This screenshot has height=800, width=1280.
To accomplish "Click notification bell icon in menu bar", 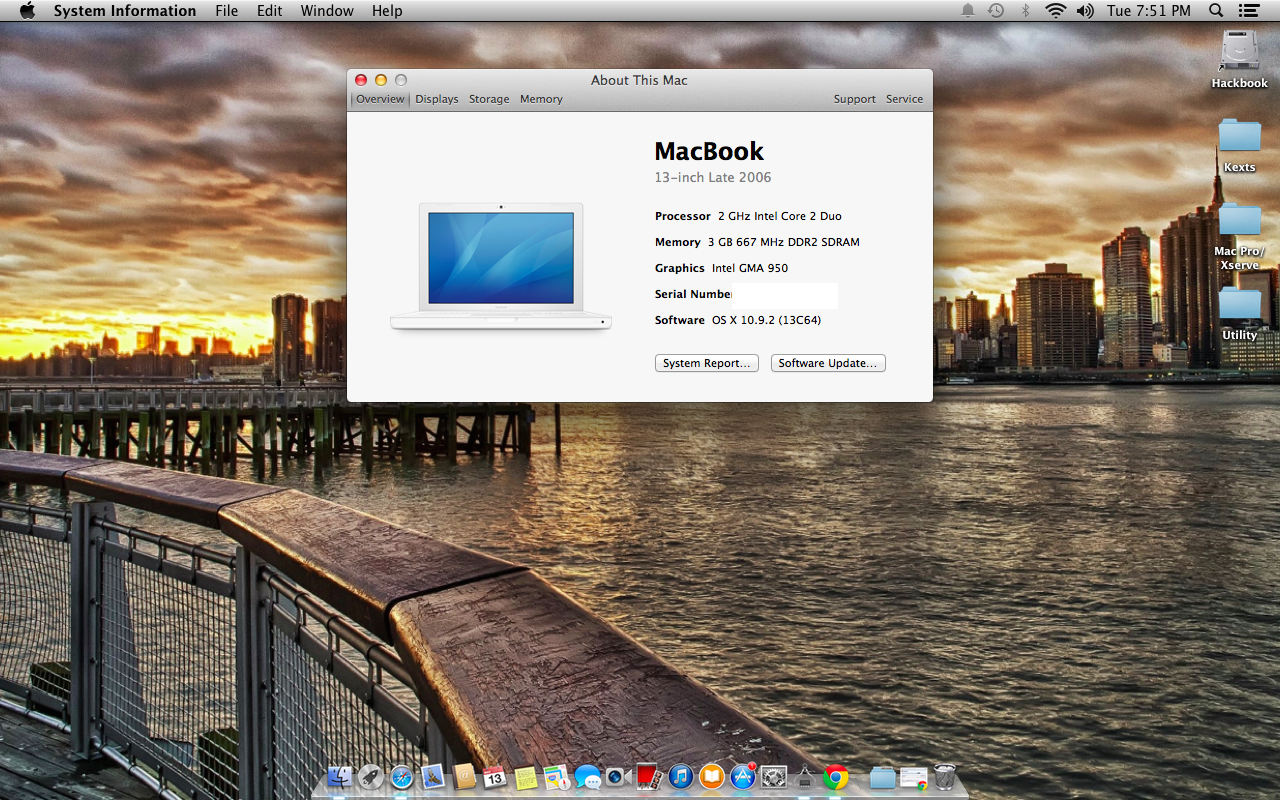I will [x=967, y=11].
